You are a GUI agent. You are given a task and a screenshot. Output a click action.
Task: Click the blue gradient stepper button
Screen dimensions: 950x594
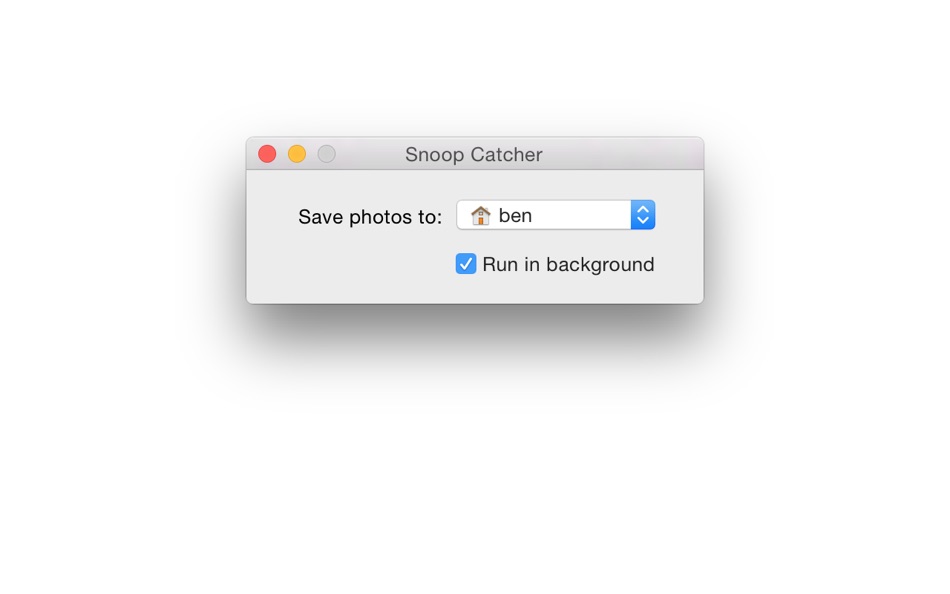643,214
